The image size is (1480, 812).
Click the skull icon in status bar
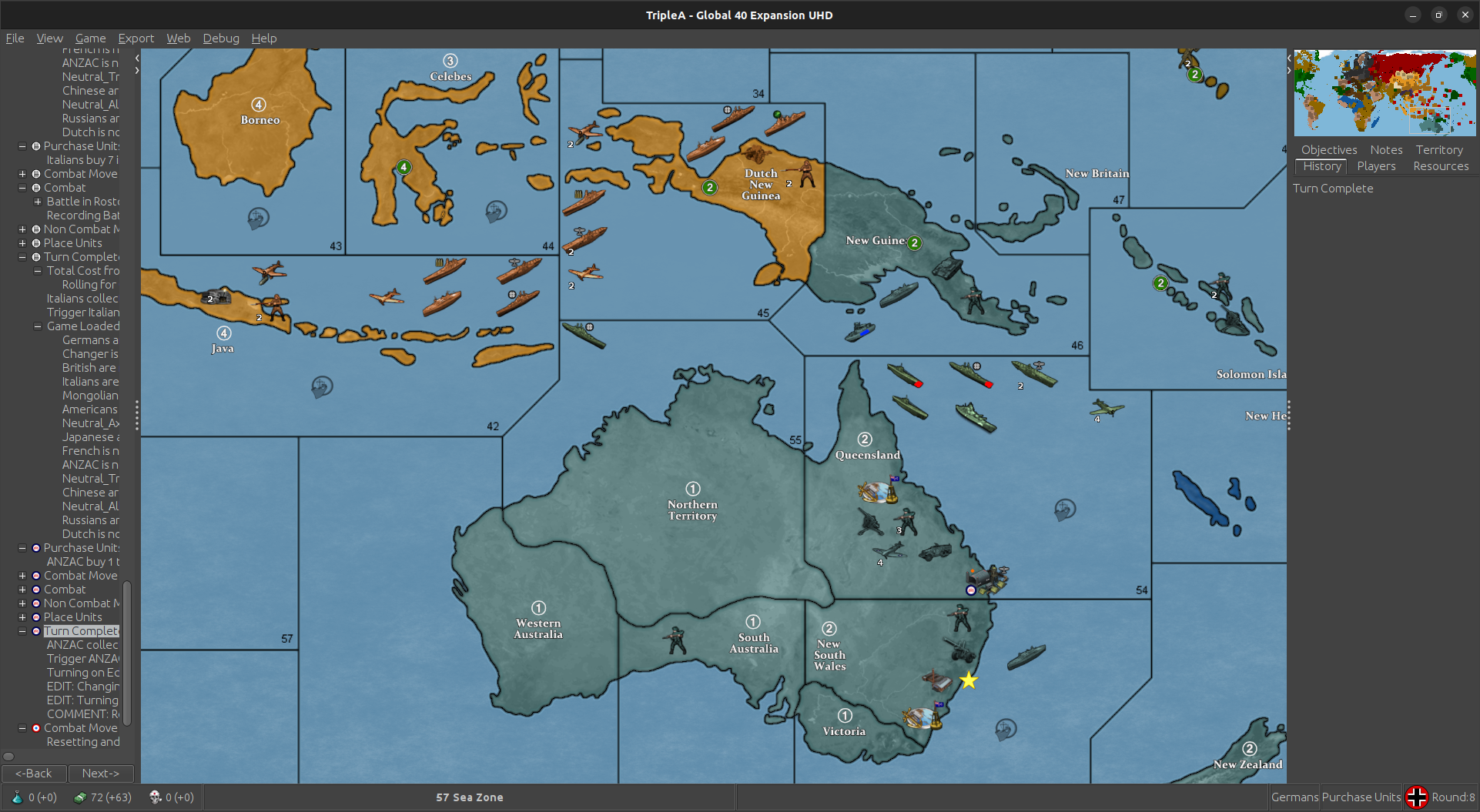(155, 797)
